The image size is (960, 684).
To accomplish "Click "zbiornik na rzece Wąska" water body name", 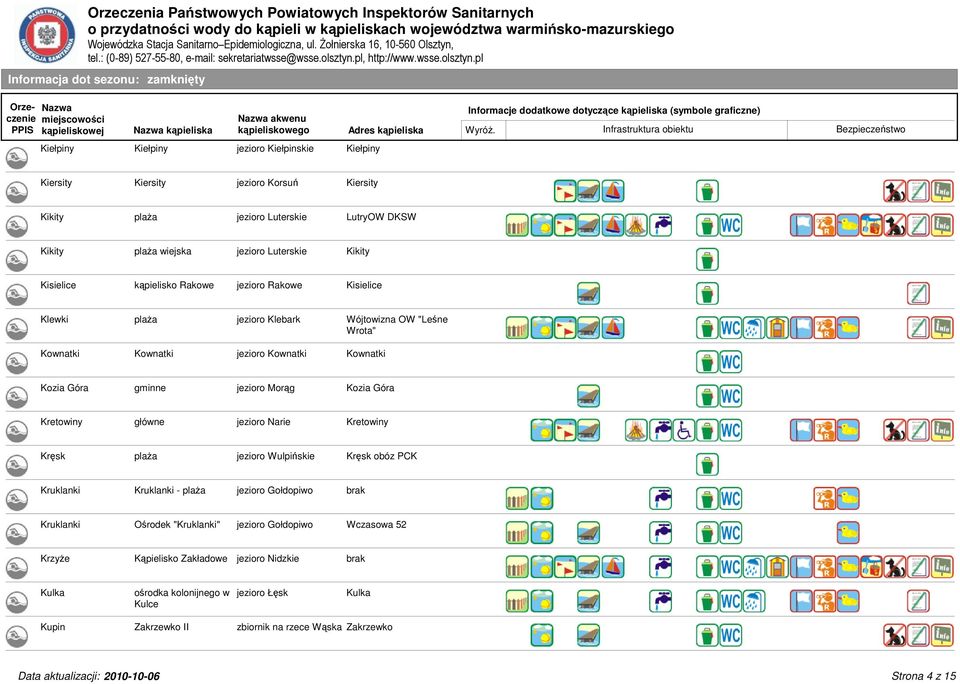I will click(289, 628).
